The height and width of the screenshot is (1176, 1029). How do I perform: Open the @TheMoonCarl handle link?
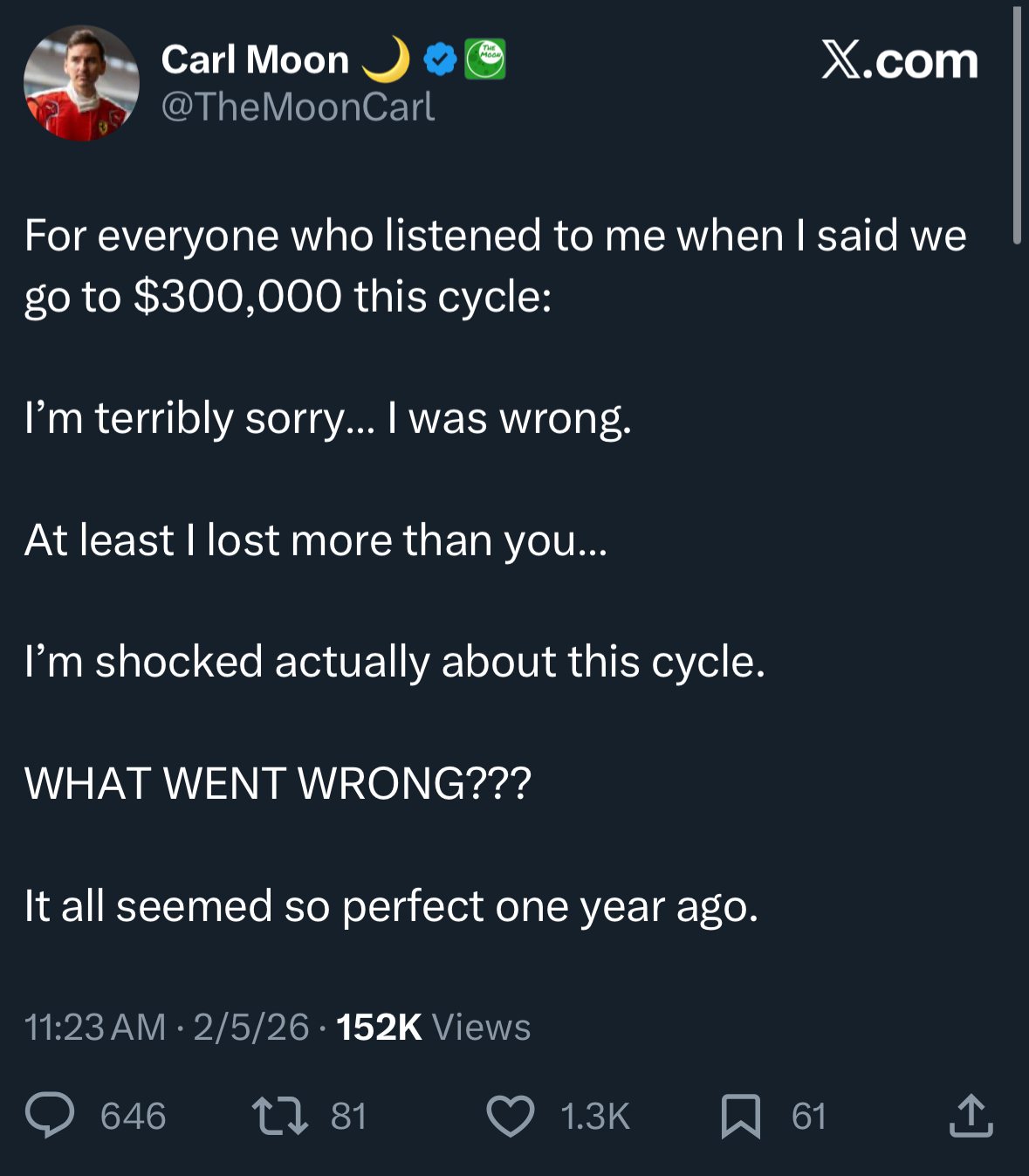click(298, 107)
